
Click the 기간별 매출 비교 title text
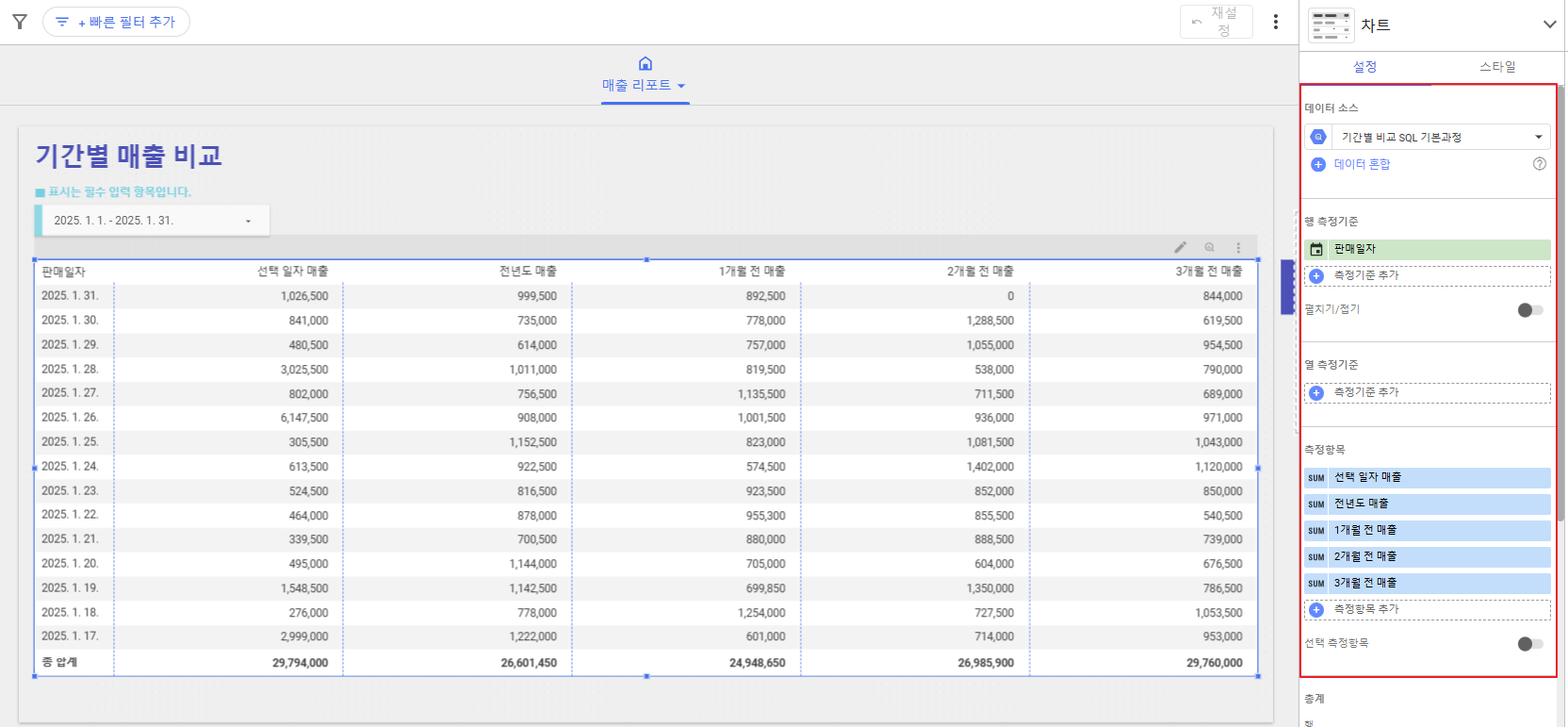[129, 156]
